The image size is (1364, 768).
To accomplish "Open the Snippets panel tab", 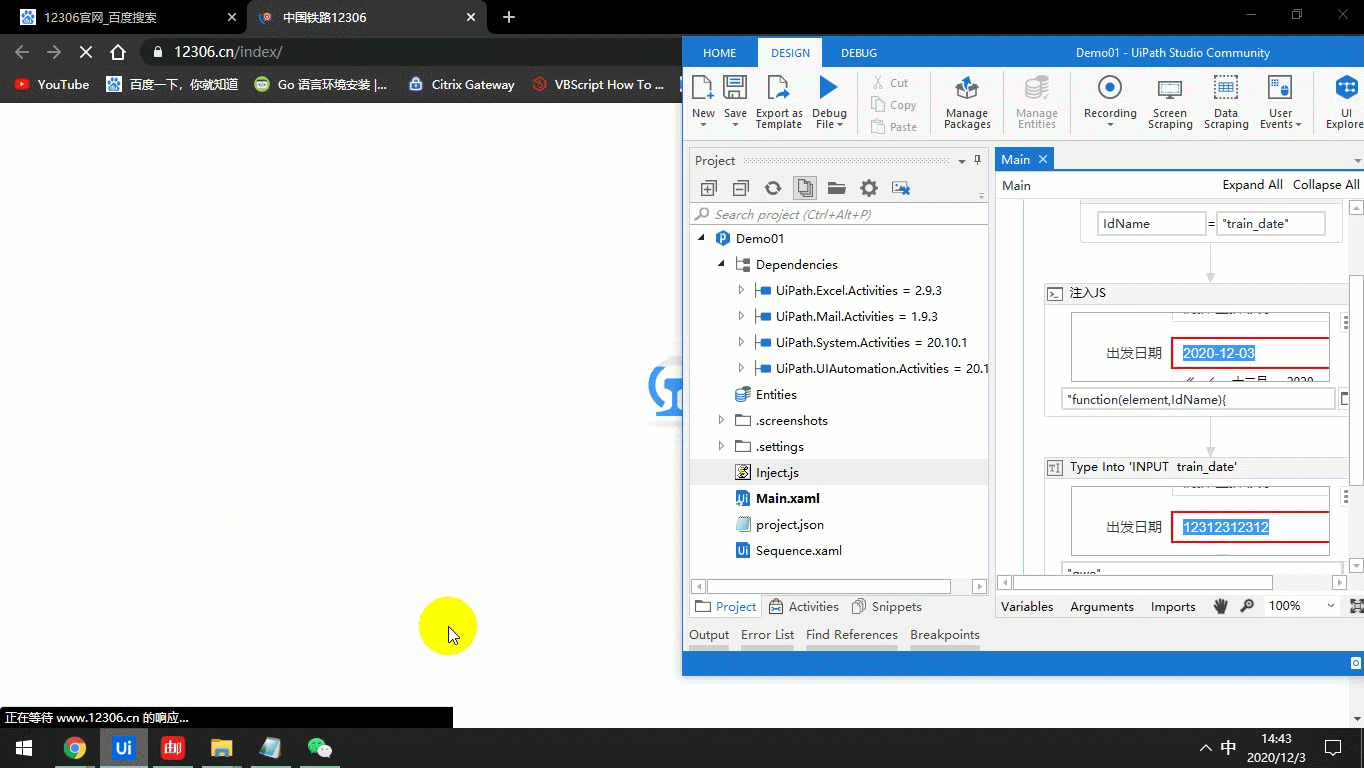I will click(x=886, y=606).
